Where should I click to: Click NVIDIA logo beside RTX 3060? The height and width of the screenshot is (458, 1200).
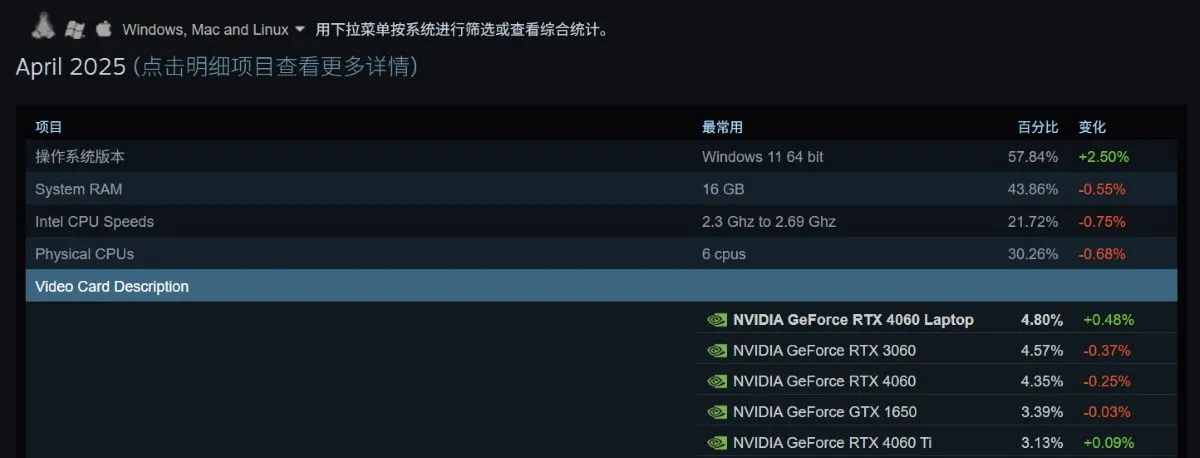coord(717,351)
